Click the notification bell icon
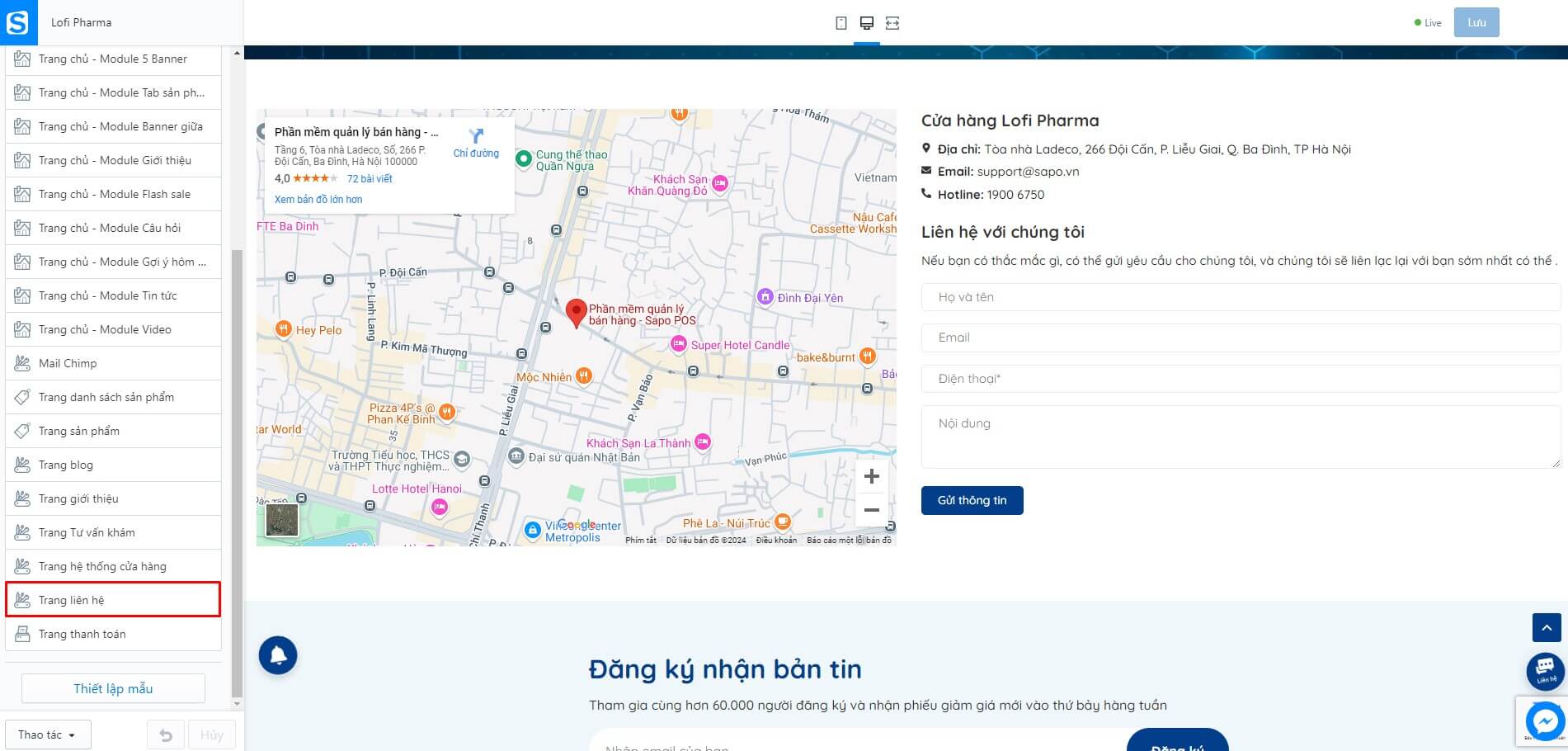Viewport: 1568px width, 751px height. (x=278, y=655)
